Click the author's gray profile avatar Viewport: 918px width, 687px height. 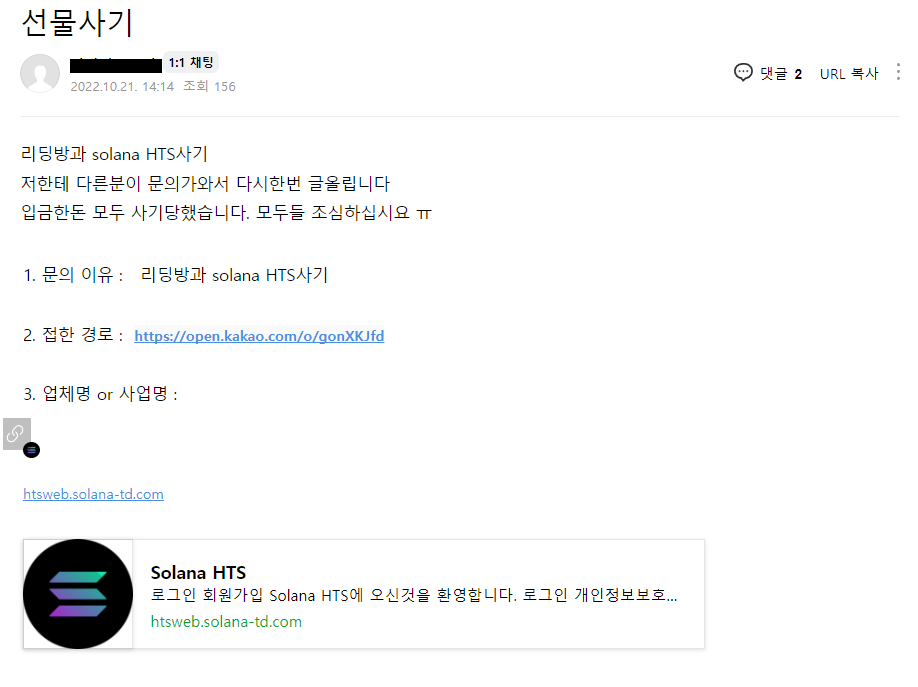[x=40, y=73]
